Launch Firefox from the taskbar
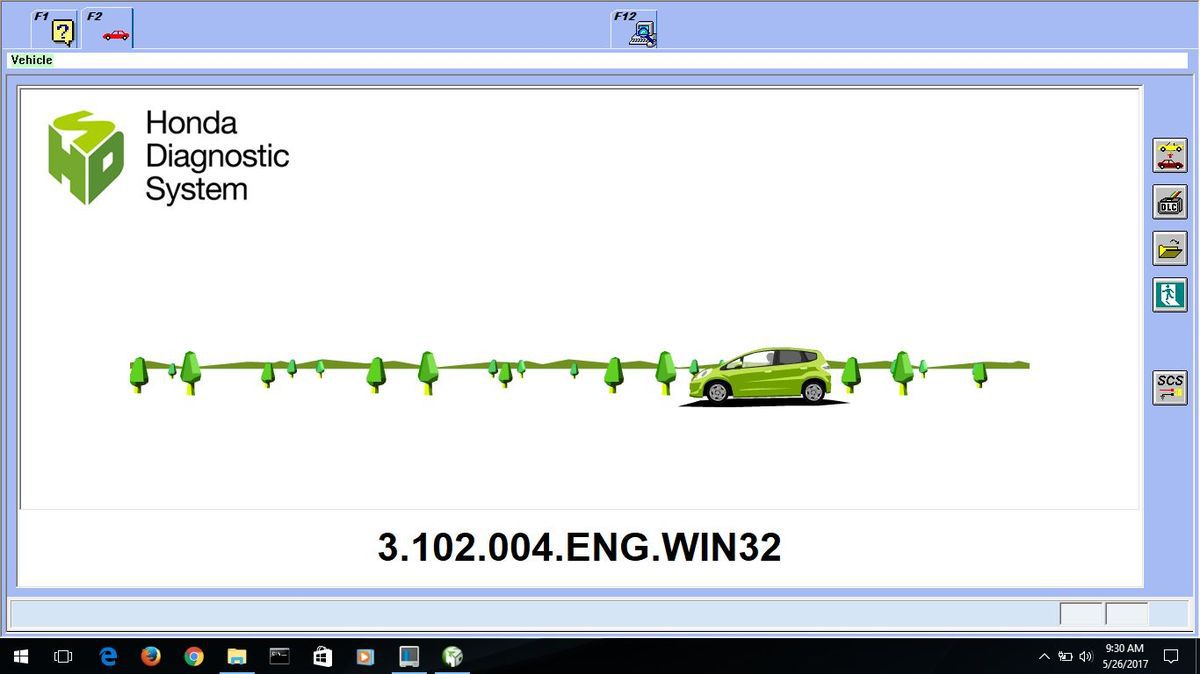 (151, 656)
